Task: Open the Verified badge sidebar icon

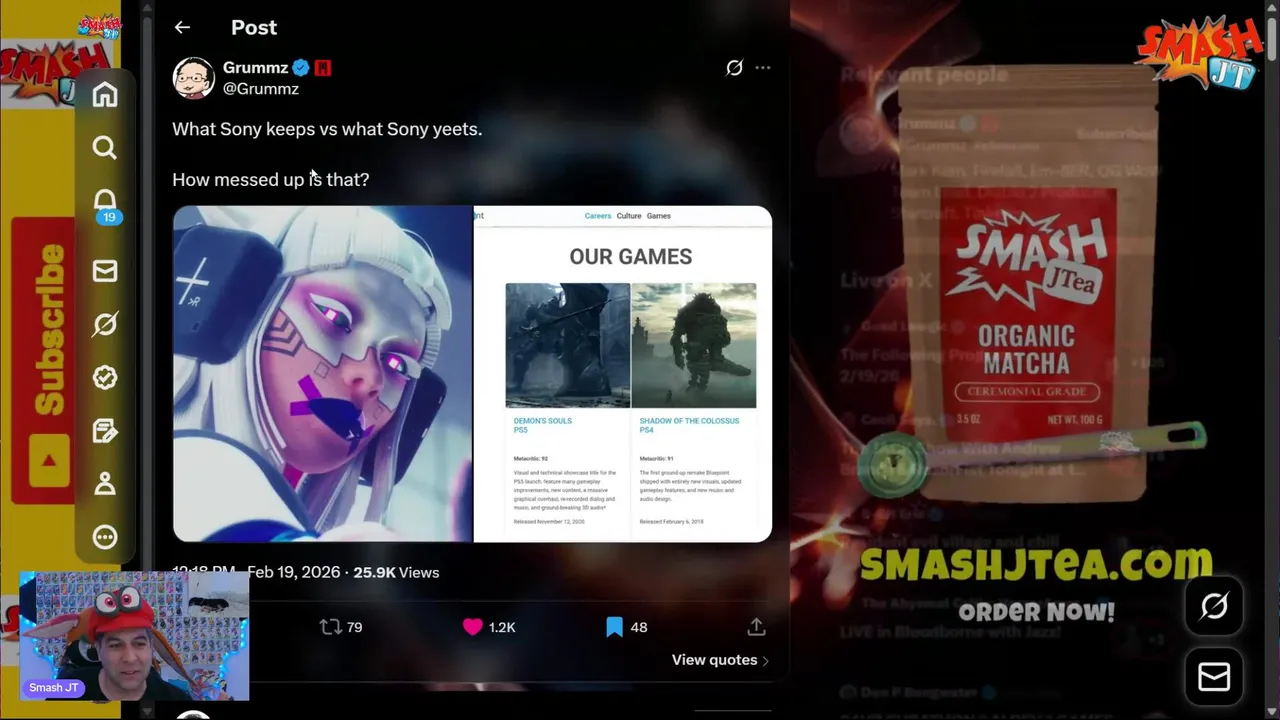Action: pos(105,377)
